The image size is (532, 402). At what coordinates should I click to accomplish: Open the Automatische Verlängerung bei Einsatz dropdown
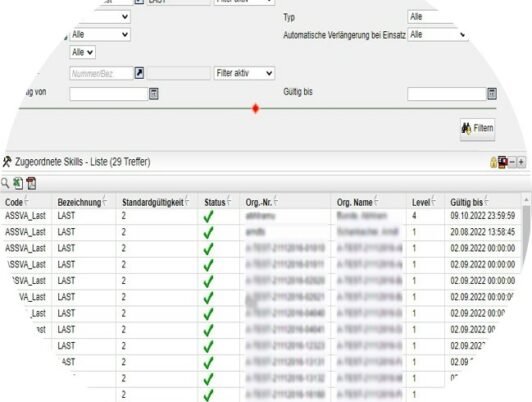click(x=438, y=35)
